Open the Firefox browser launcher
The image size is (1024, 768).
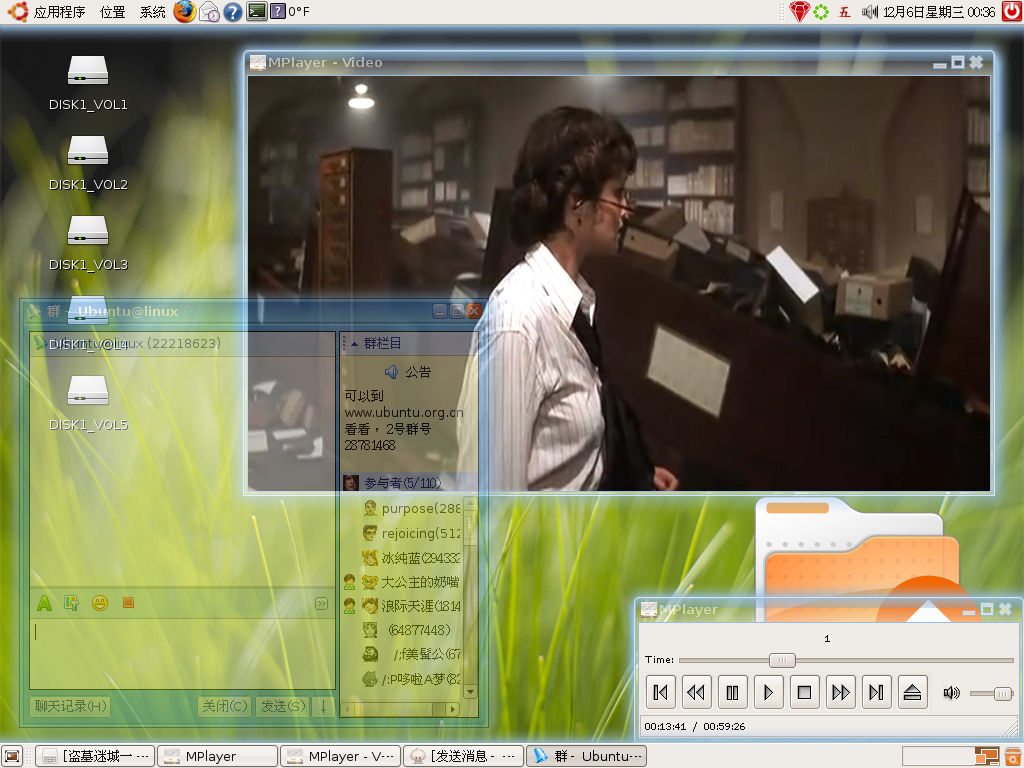click(185, 11)
